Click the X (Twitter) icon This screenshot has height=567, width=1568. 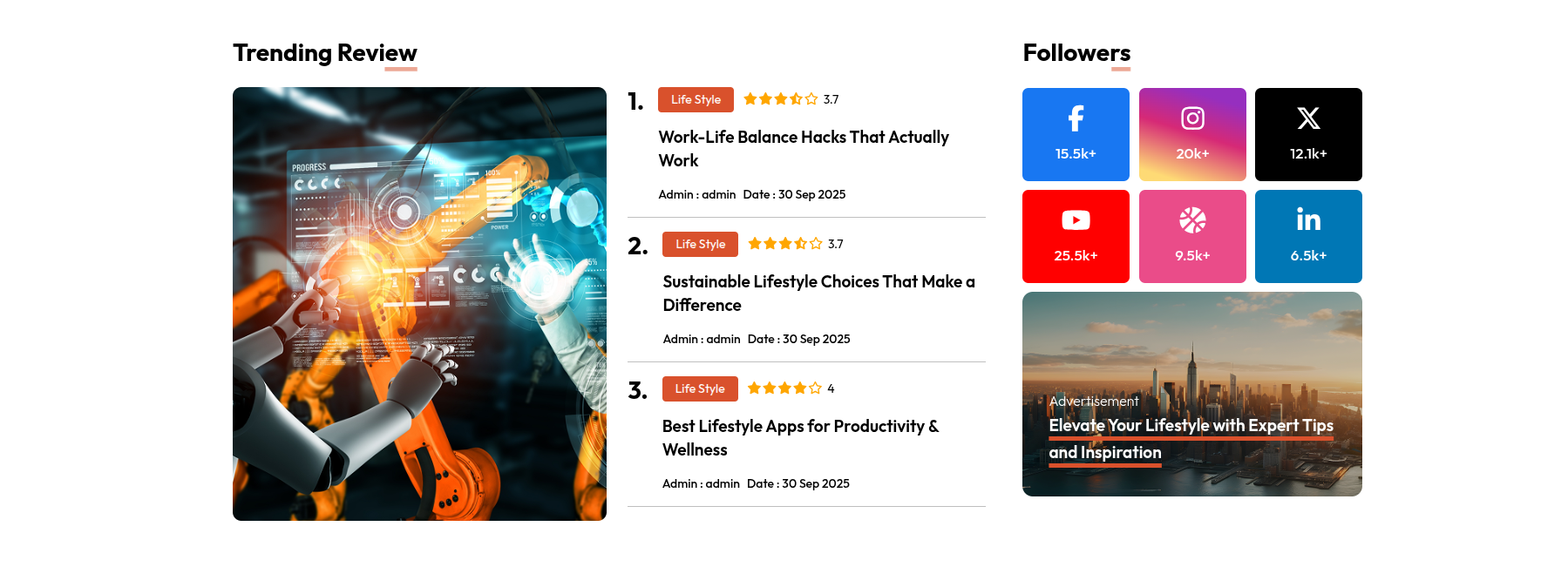[x=1308, y=118]
